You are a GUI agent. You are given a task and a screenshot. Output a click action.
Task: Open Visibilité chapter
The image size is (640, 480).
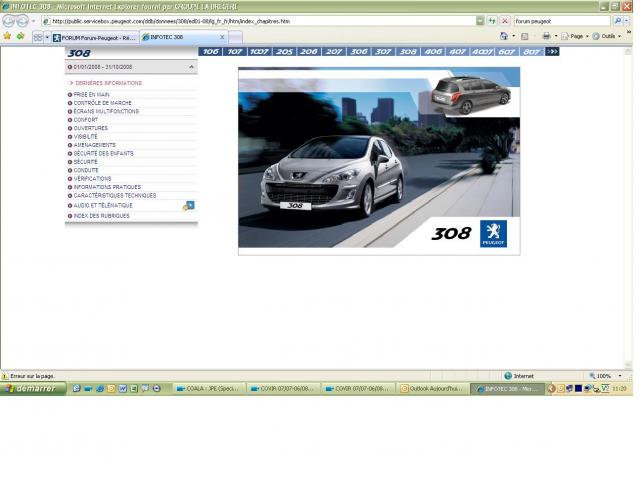85,137
